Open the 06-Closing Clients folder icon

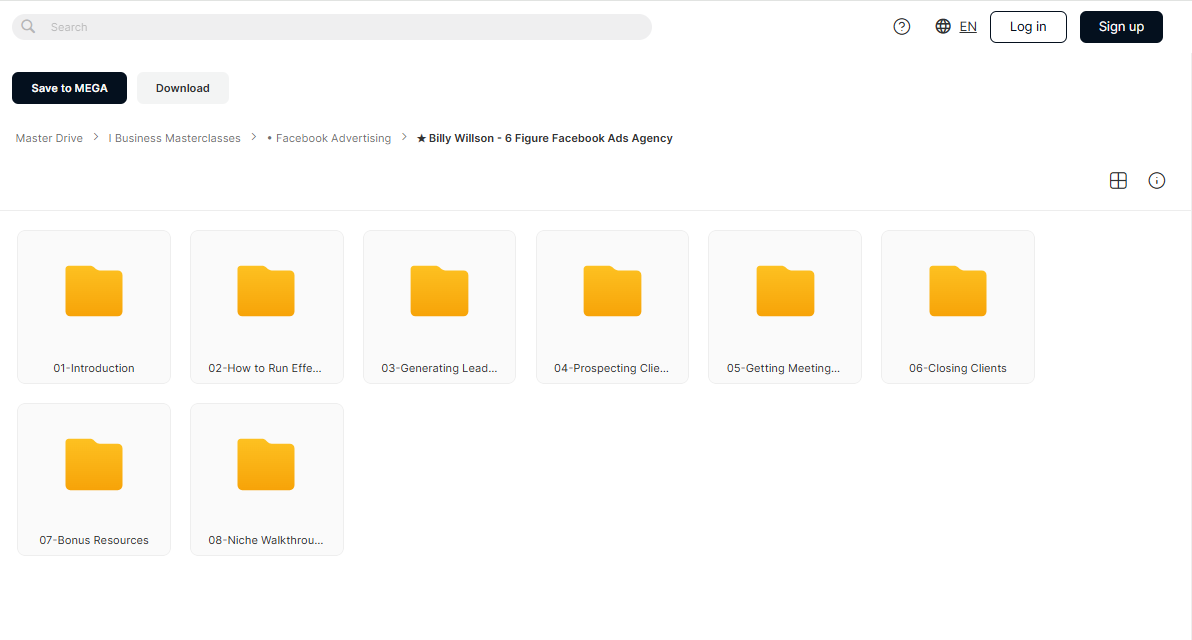[x=958, y=291]
